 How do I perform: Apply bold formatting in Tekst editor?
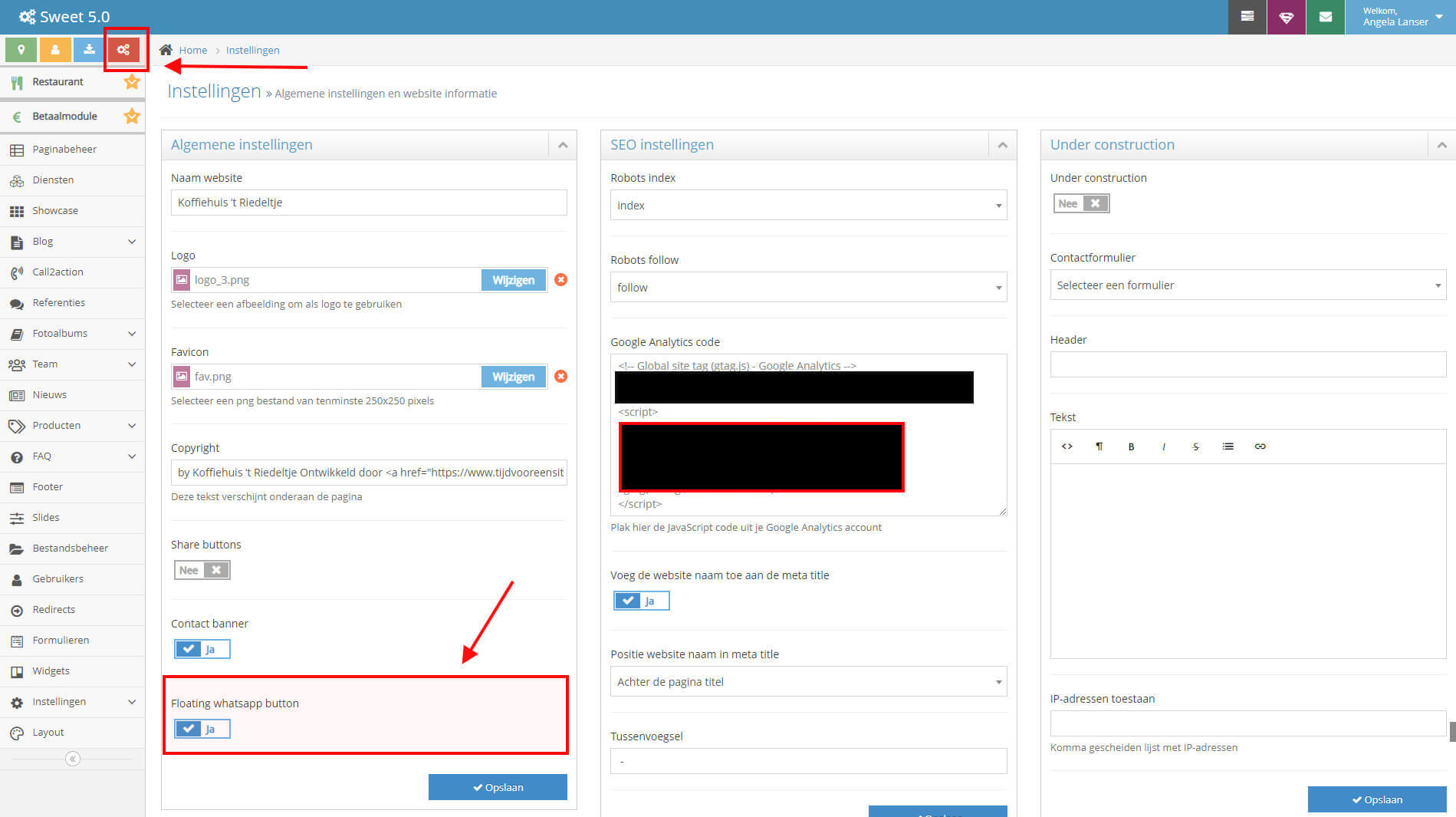[1131, 446]
